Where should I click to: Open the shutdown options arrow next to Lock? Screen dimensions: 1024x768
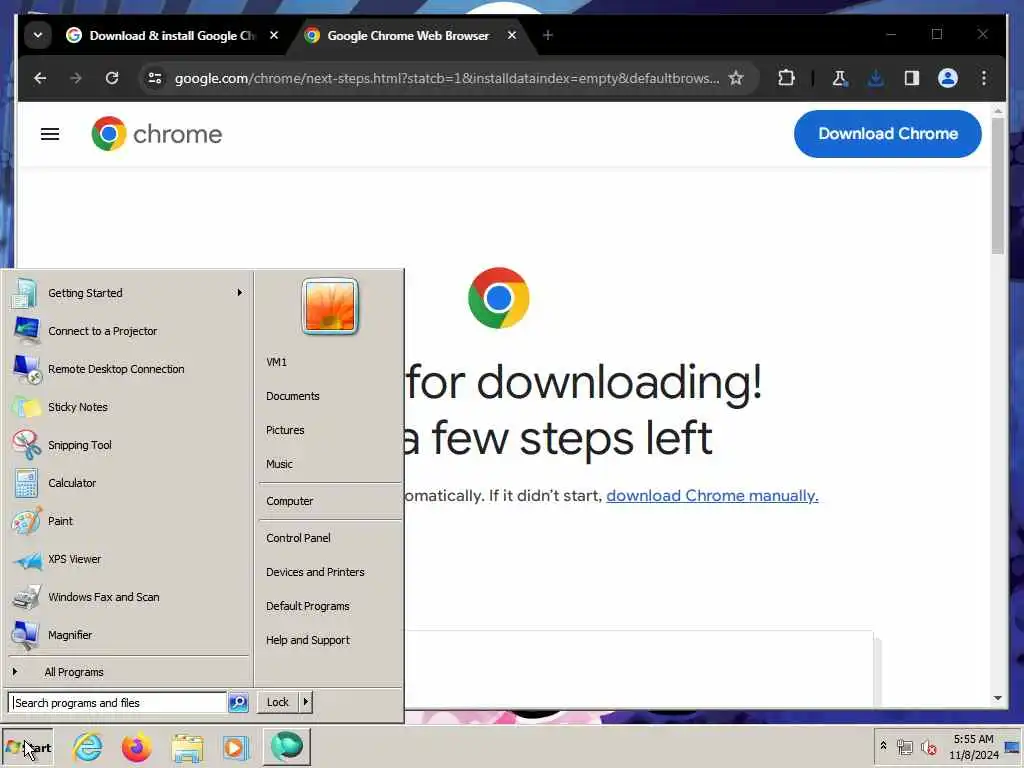pyautogui.click(x=306, y=702)
